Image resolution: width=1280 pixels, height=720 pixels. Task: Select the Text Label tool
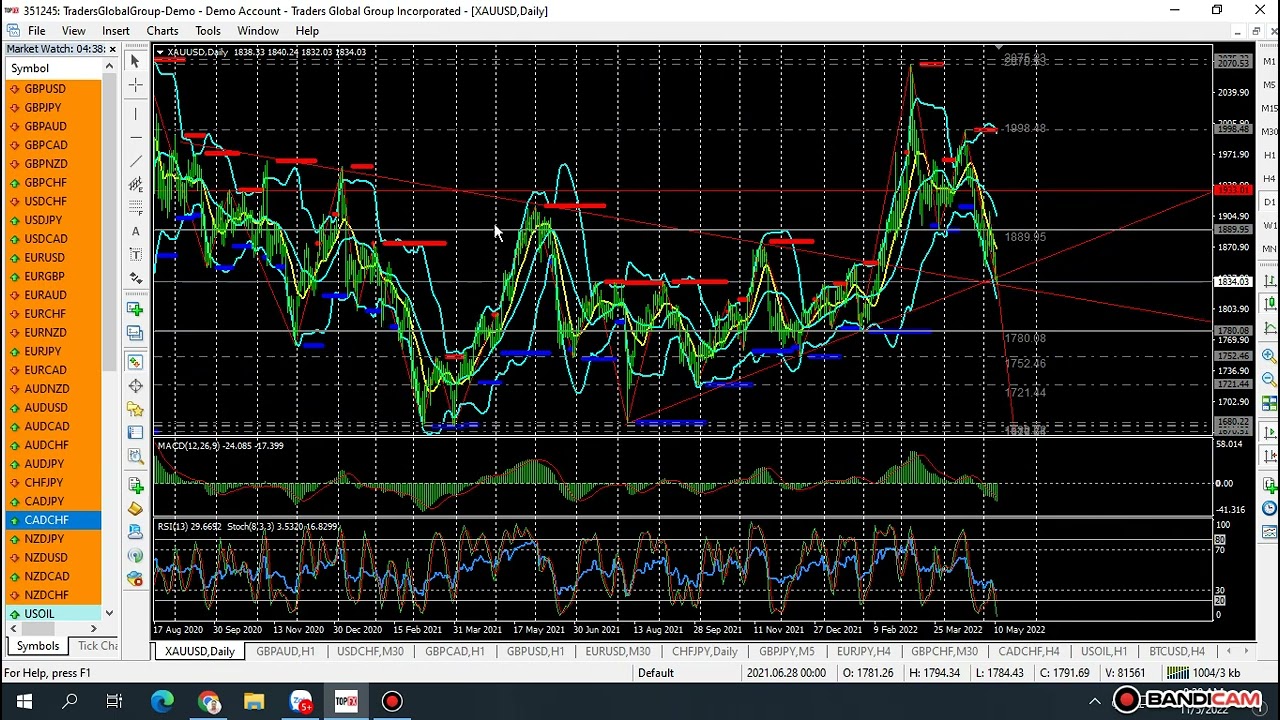point(135,255)
